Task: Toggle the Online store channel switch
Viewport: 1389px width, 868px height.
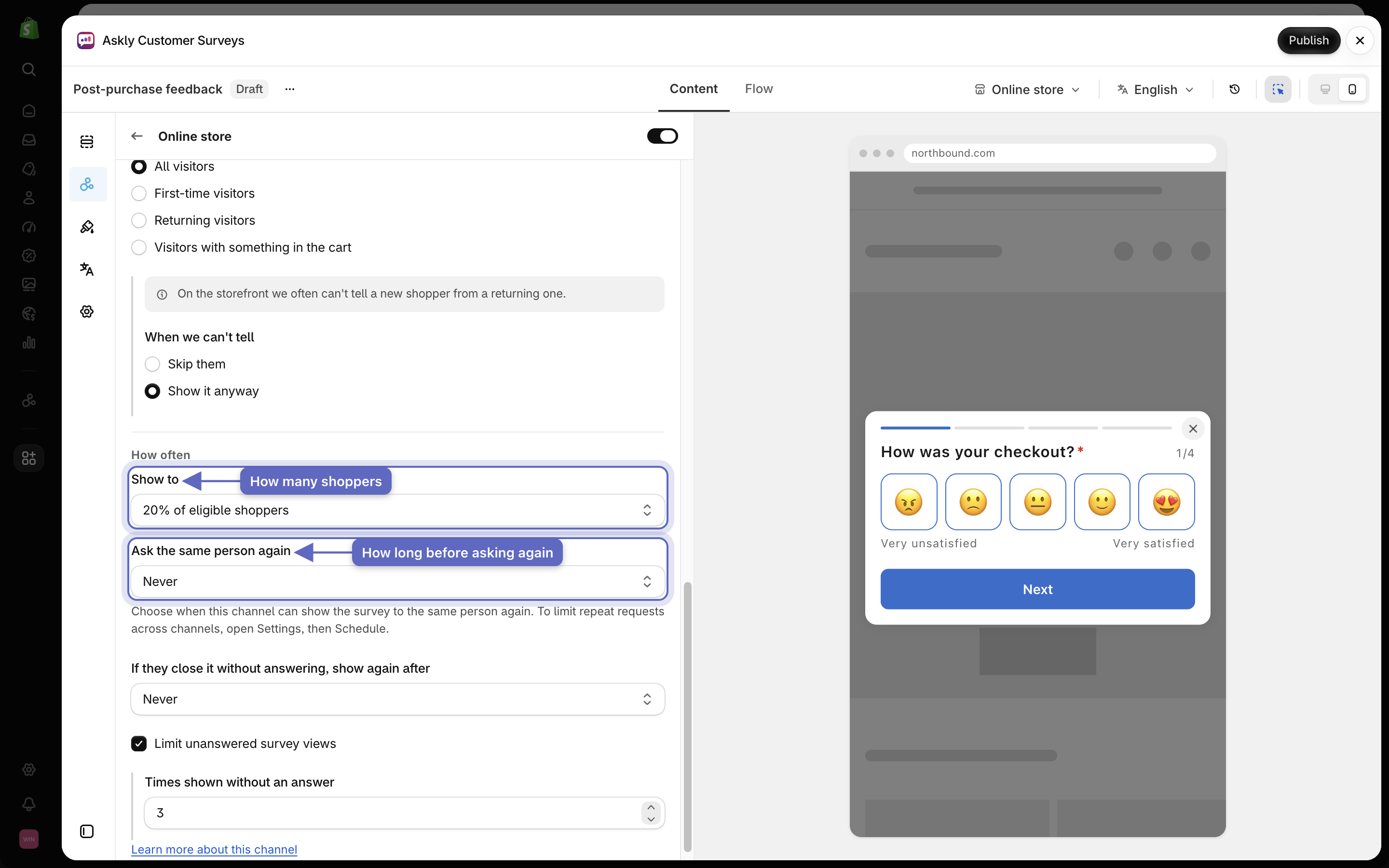Action: coord(662,136)
